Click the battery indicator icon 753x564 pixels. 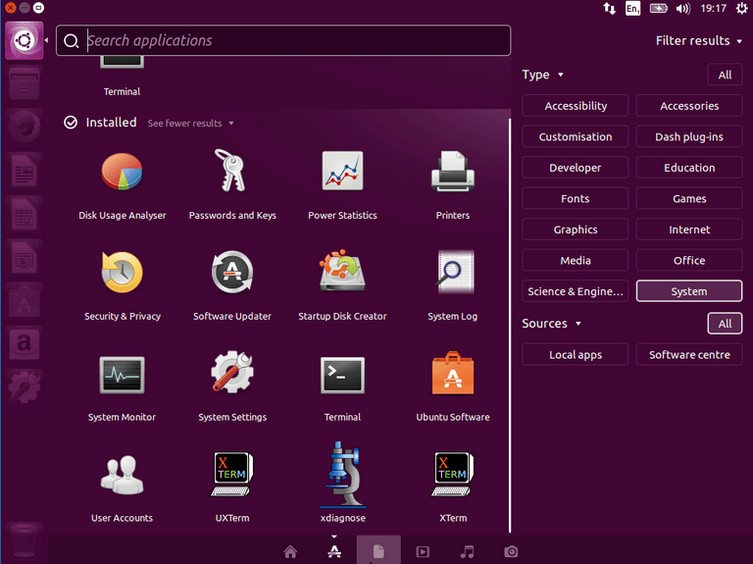click(658, 8)
